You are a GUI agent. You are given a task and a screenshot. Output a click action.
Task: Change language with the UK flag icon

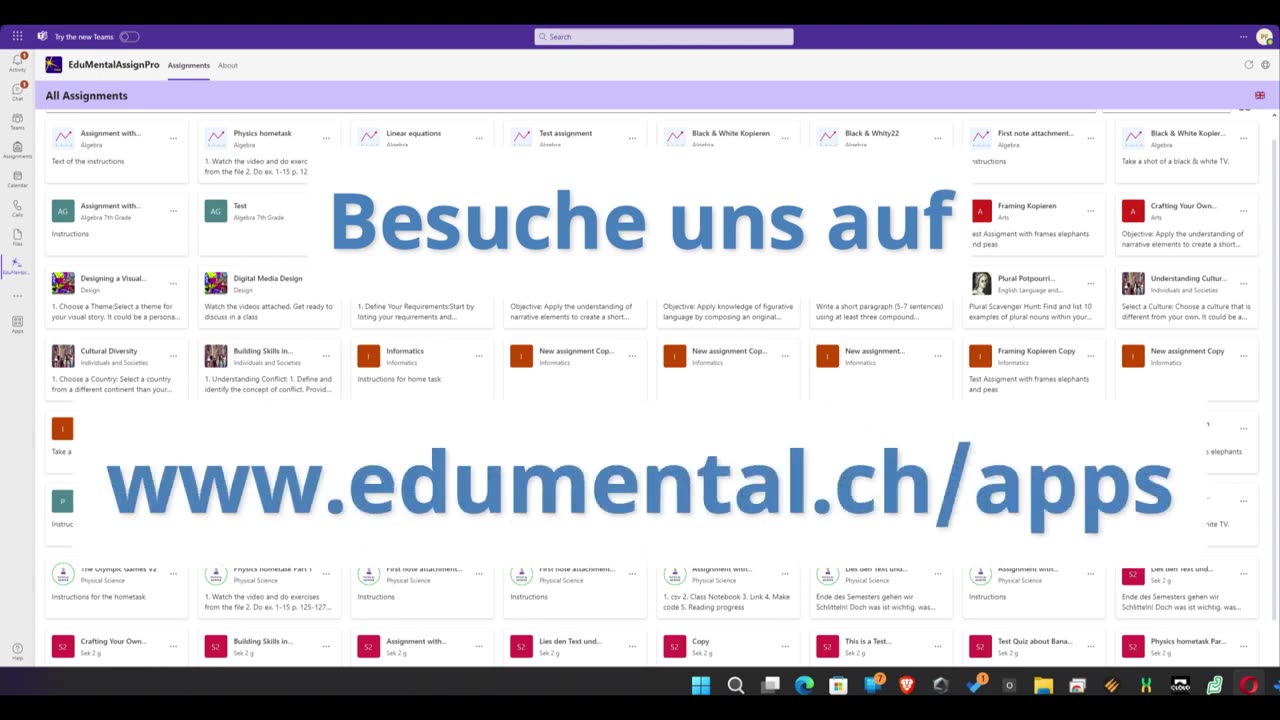coord(1260,96)
